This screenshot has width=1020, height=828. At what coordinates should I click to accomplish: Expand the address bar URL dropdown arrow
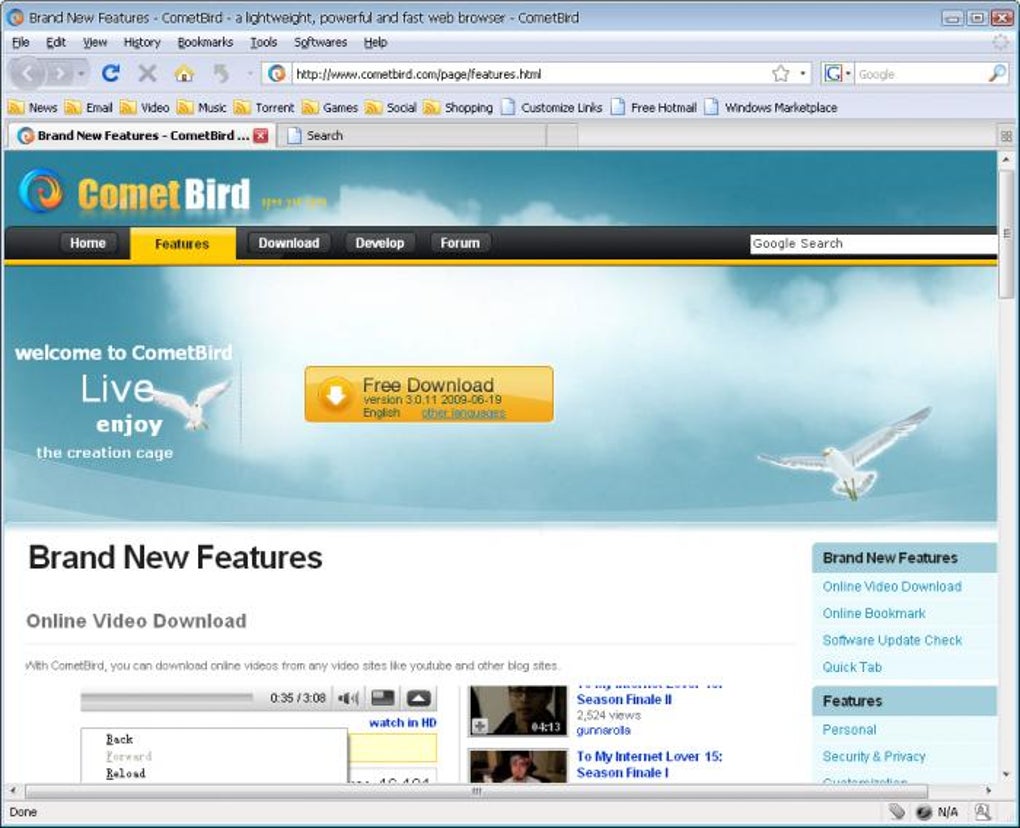pyautogui.click(x=803, y=73)
